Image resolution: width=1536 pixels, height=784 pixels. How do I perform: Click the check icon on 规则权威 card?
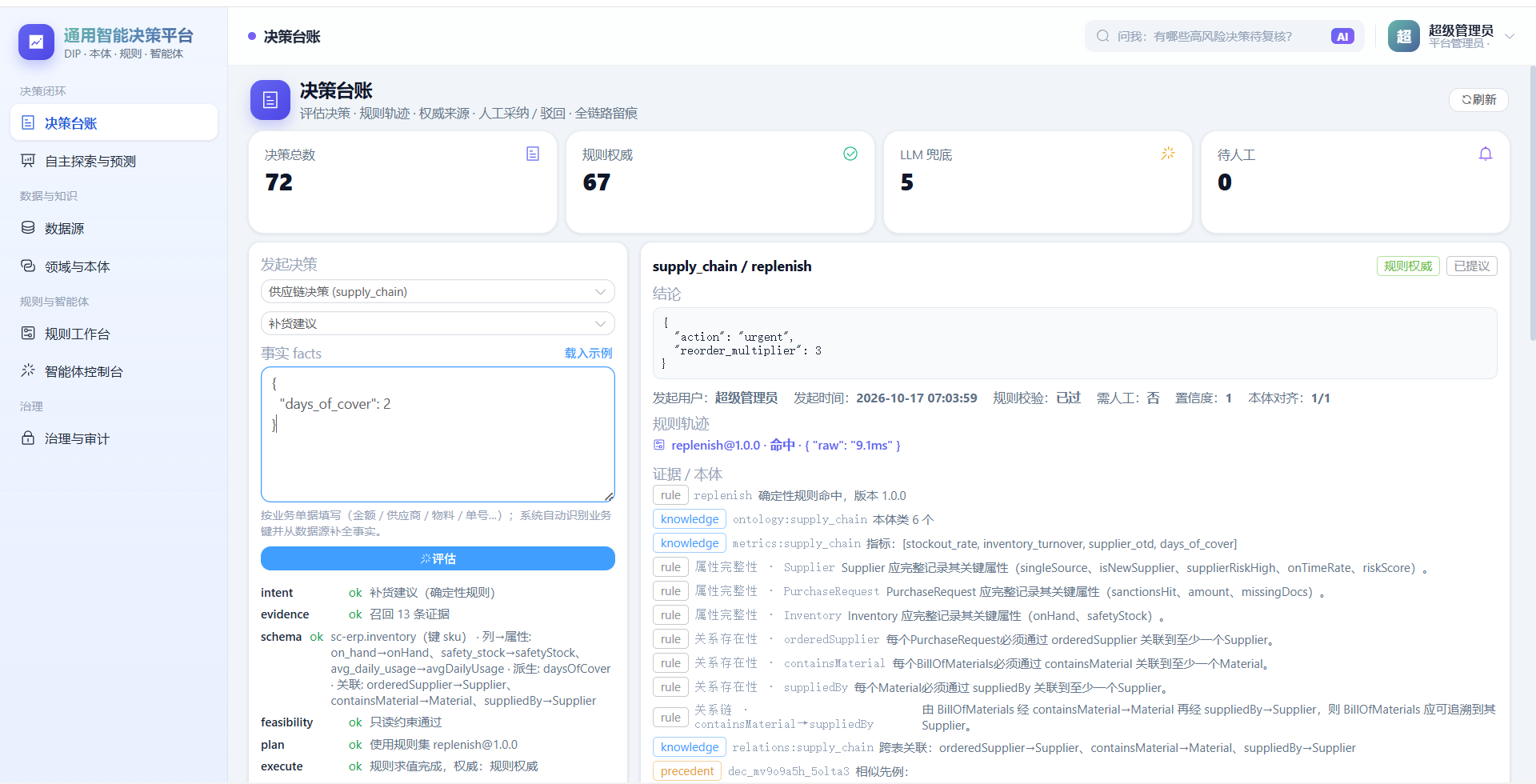tap(850, 154)
